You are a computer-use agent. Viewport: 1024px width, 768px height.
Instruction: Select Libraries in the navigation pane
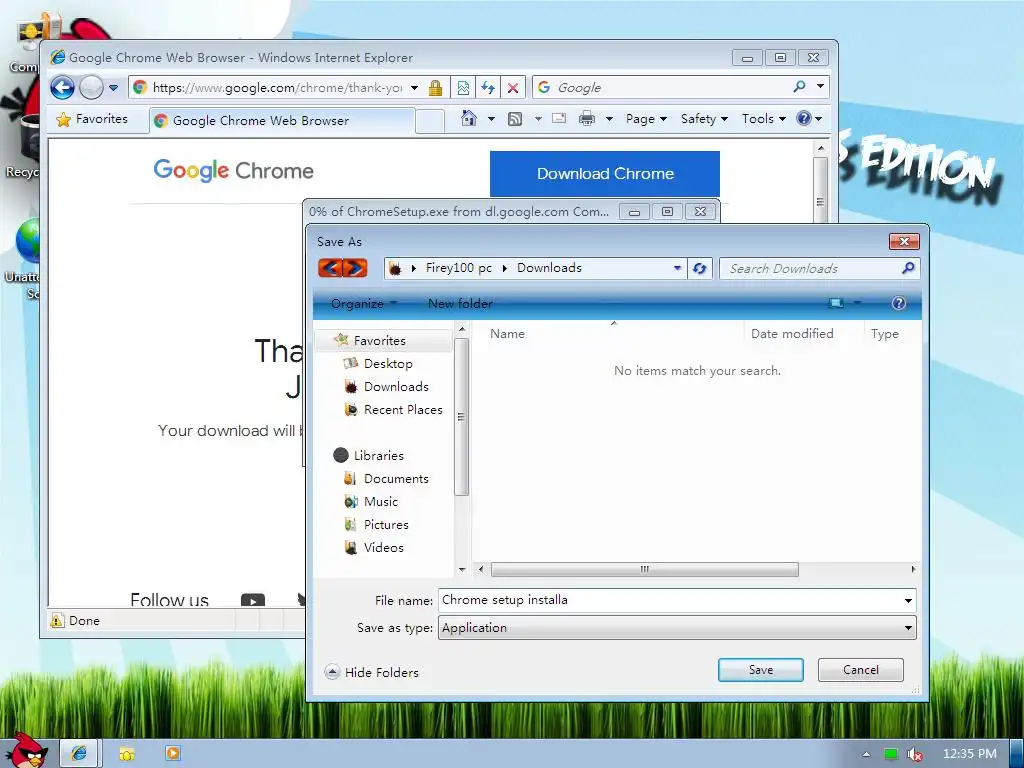tap(378, 456)
